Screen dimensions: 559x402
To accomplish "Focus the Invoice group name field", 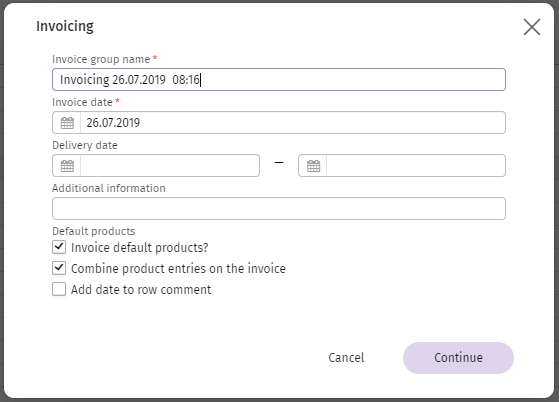I will [279, 79].
